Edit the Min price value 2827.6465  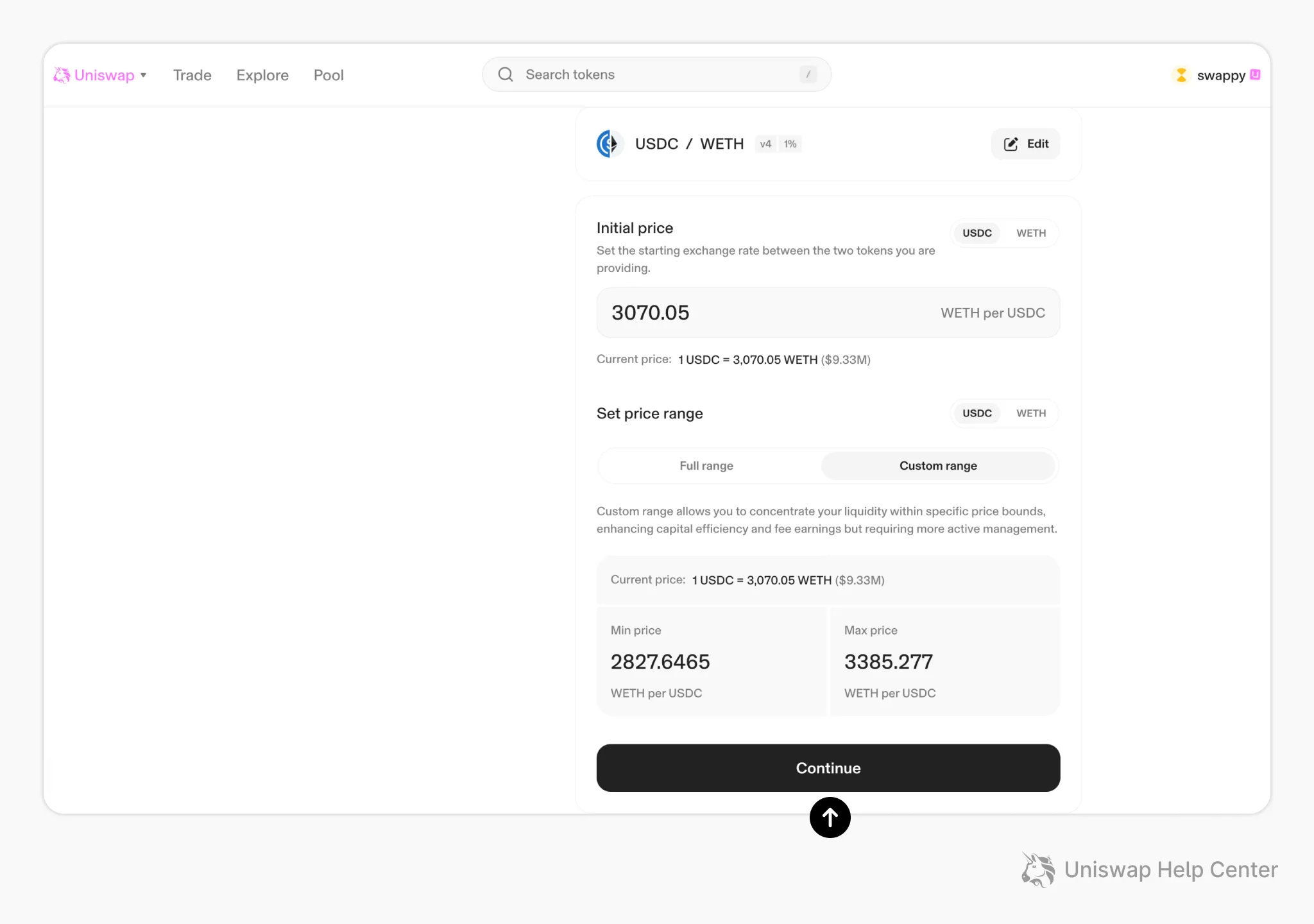pos(660,662)
